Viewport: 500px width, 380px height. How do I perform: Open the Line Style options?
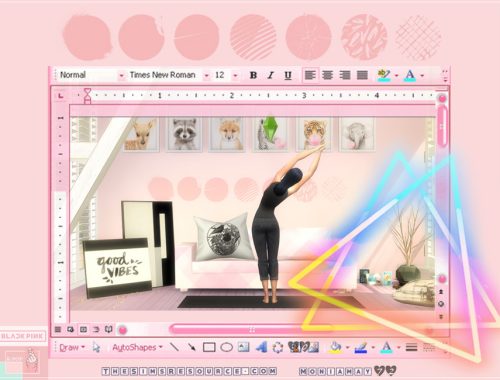(412, 347)
